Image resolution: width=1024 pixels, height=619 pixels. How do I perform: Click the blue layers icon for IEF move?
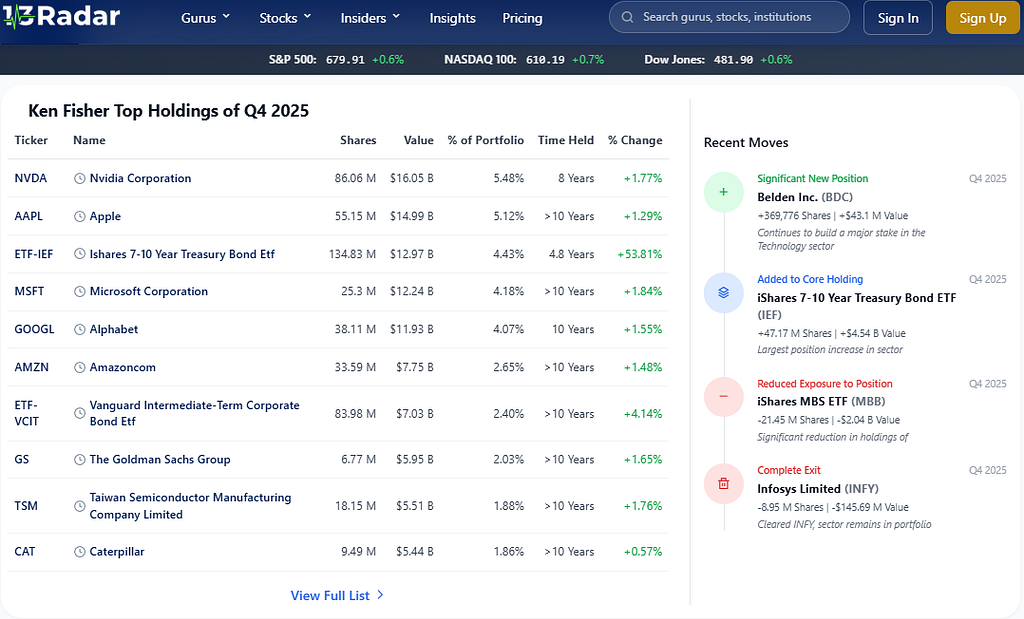pos(724,293)
